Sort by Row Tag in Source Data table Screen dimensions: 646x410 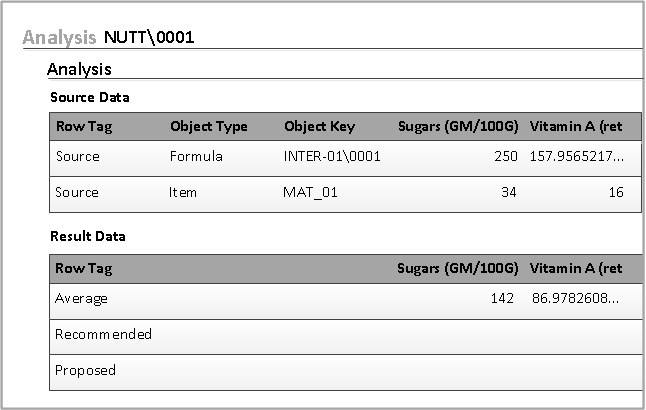click(x=83, y=127)
